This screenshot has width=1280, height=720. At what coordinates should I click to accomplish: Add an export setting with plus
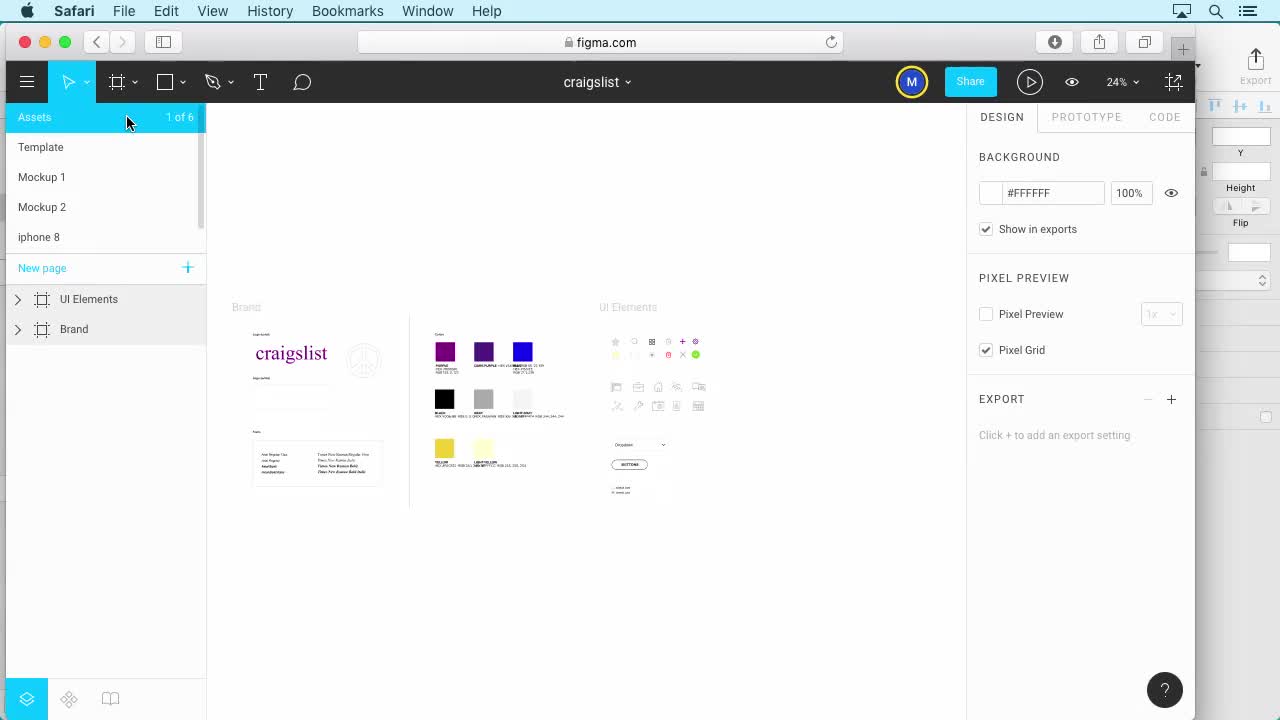[1171, 399]
